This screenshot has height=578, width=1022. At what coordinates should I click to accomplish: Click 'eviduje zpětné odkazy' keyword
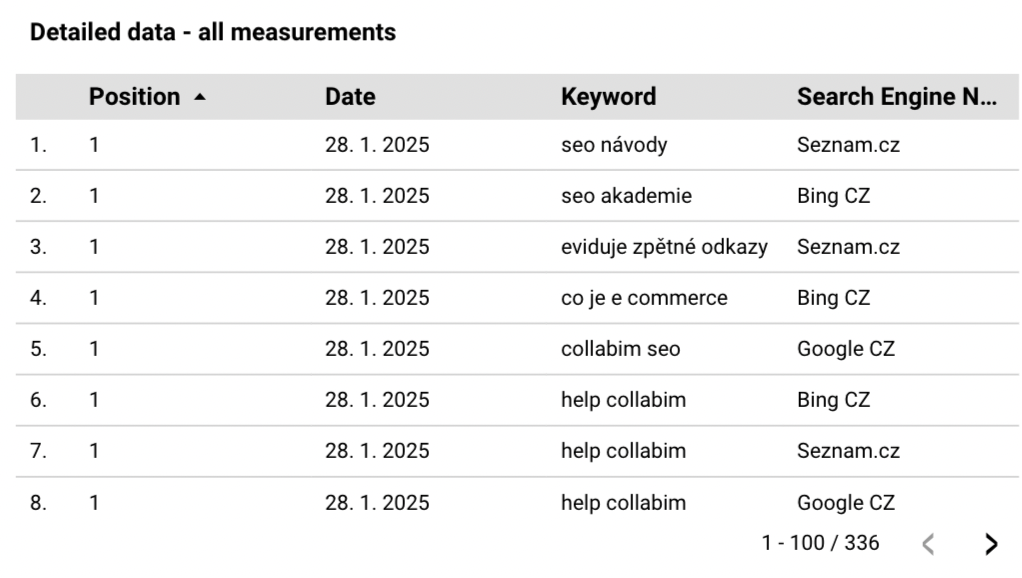[664, 247]
